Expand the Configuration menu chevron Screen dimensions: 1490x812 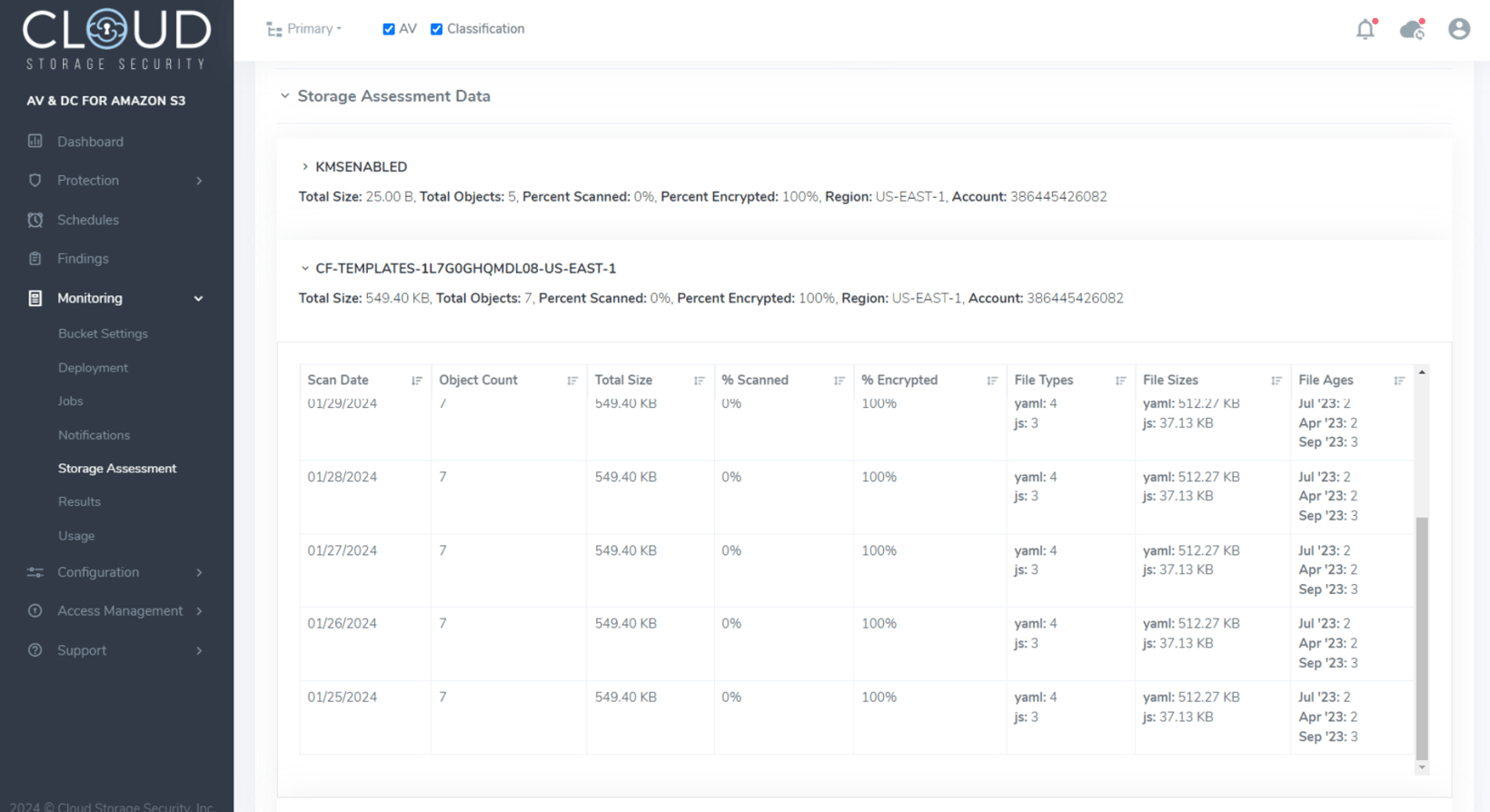[199, 573]
